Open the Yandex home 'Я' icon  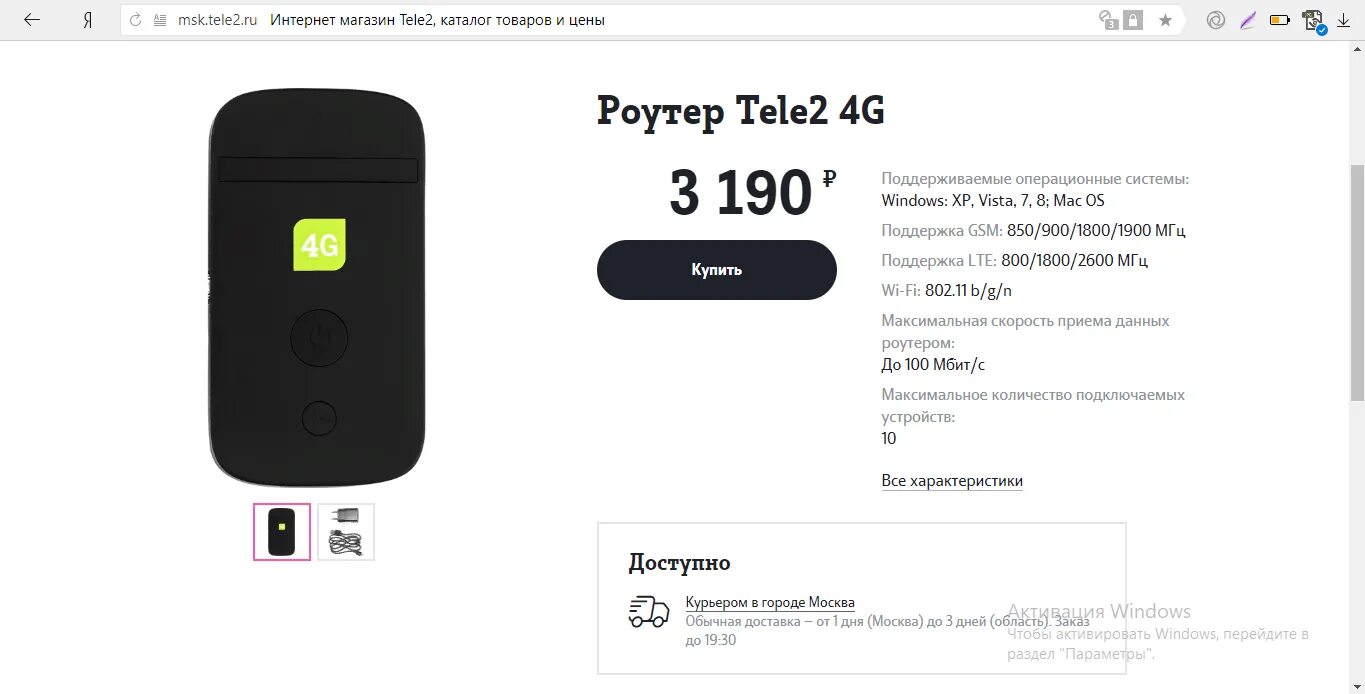[x=88, y=20]
